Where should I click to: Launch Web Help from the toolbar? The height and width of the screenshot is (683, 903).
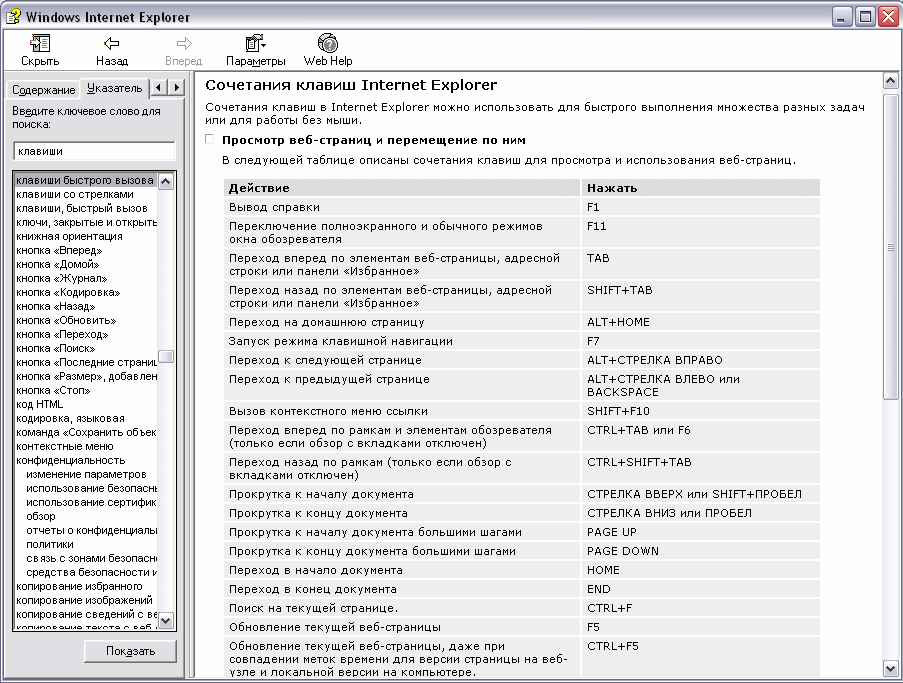(x=328, y=43)
